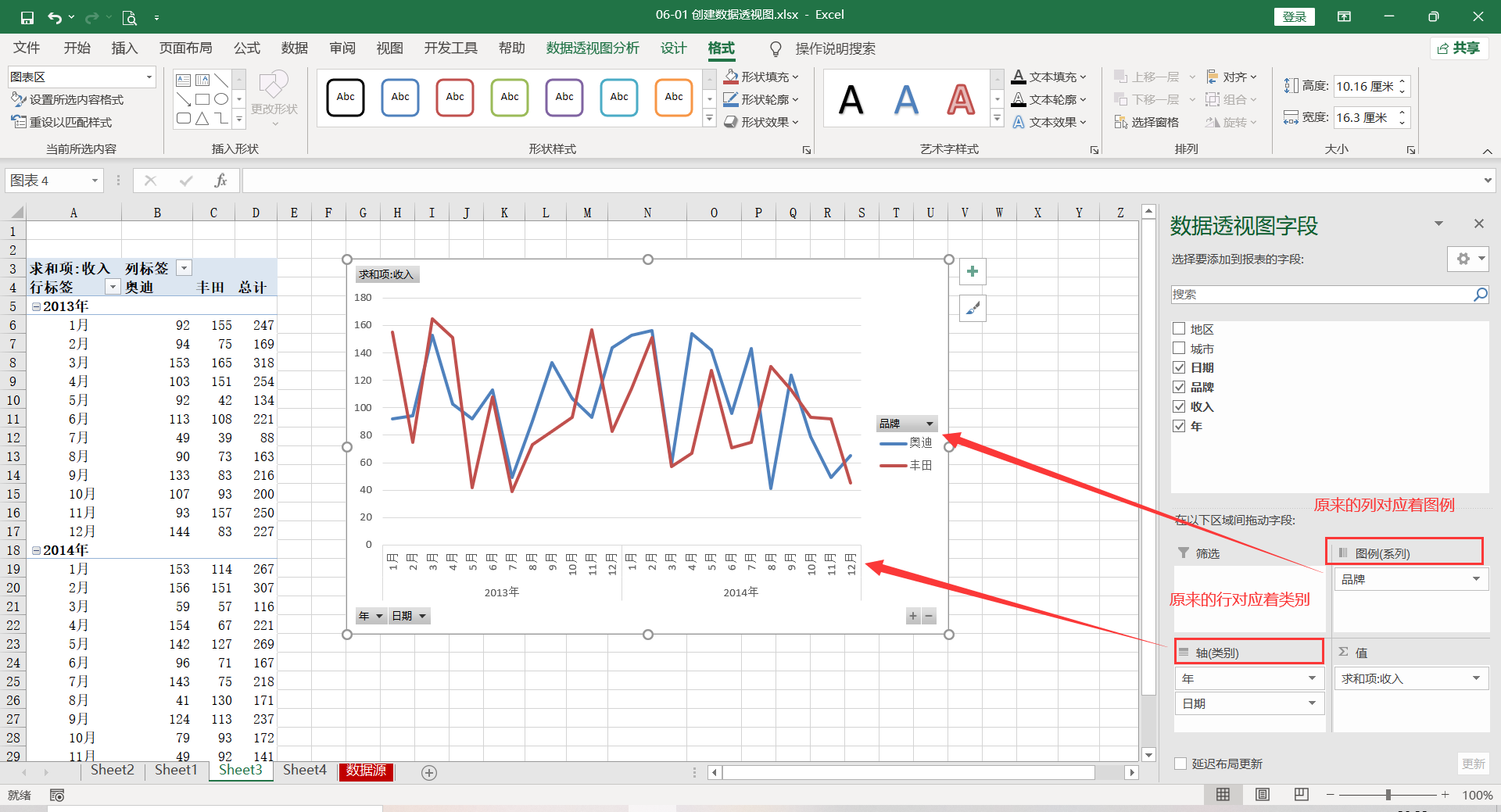Switch to the 数据透视图分析 tab
Image resolution: width=1501 pixels, height=812 pixels.
593,48
